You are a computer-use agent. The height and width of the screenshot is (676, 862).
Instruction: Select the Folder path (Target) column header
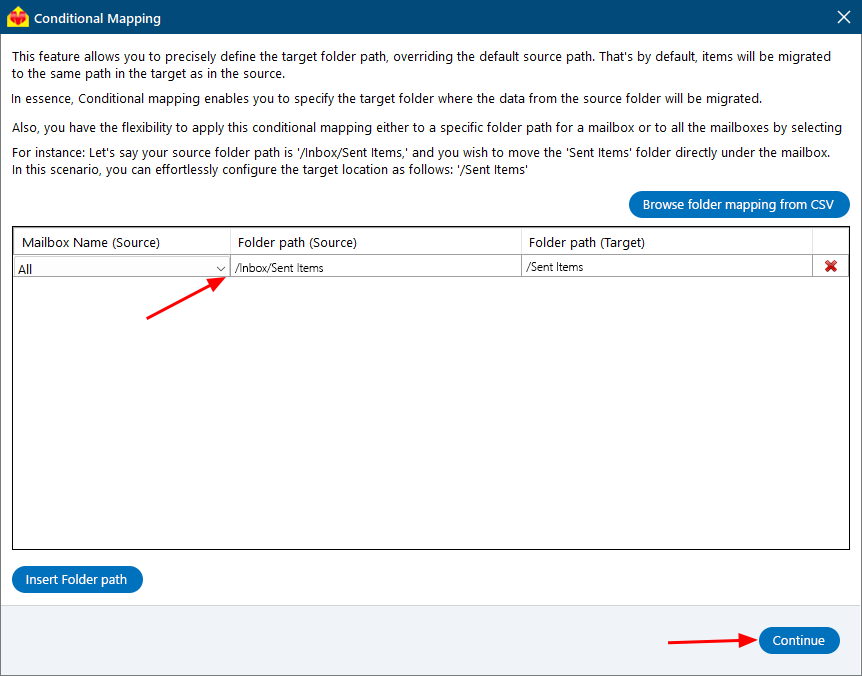coord(585,241)
